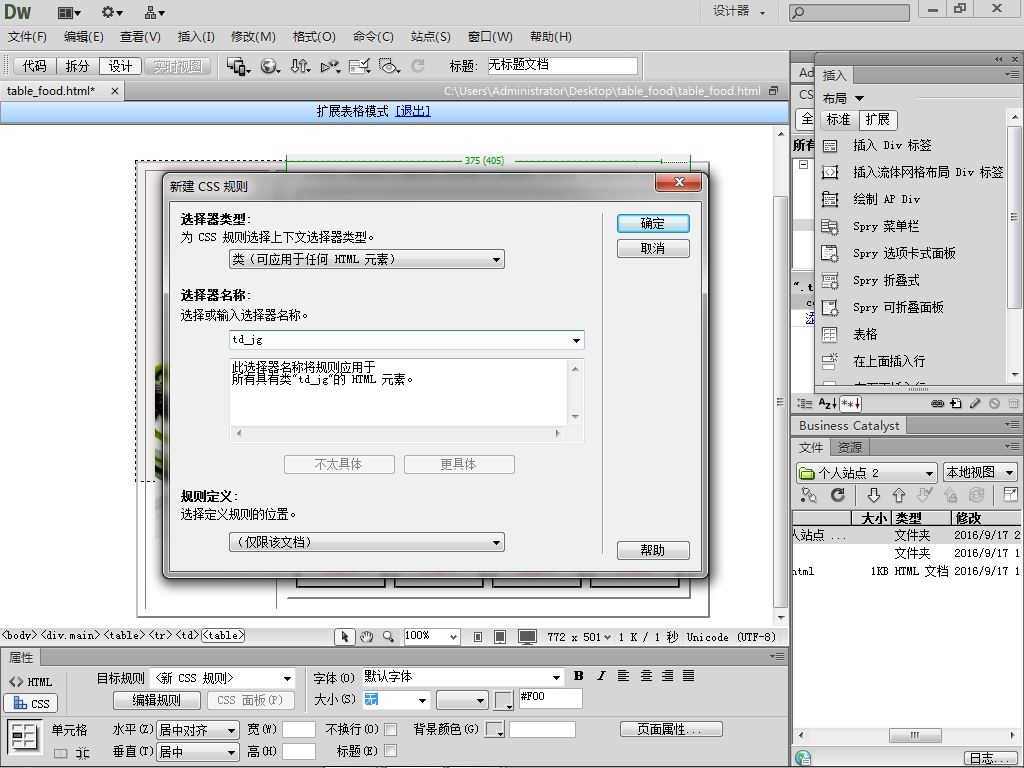The height and width of the screenshot is (768, 1024).
Task: Click the table insert icon
Action: (x=830, y=334)
